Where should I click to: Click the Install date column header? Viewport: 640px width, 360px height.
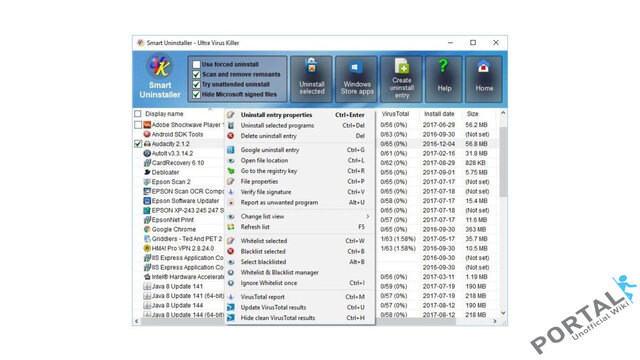click(440, 114)
